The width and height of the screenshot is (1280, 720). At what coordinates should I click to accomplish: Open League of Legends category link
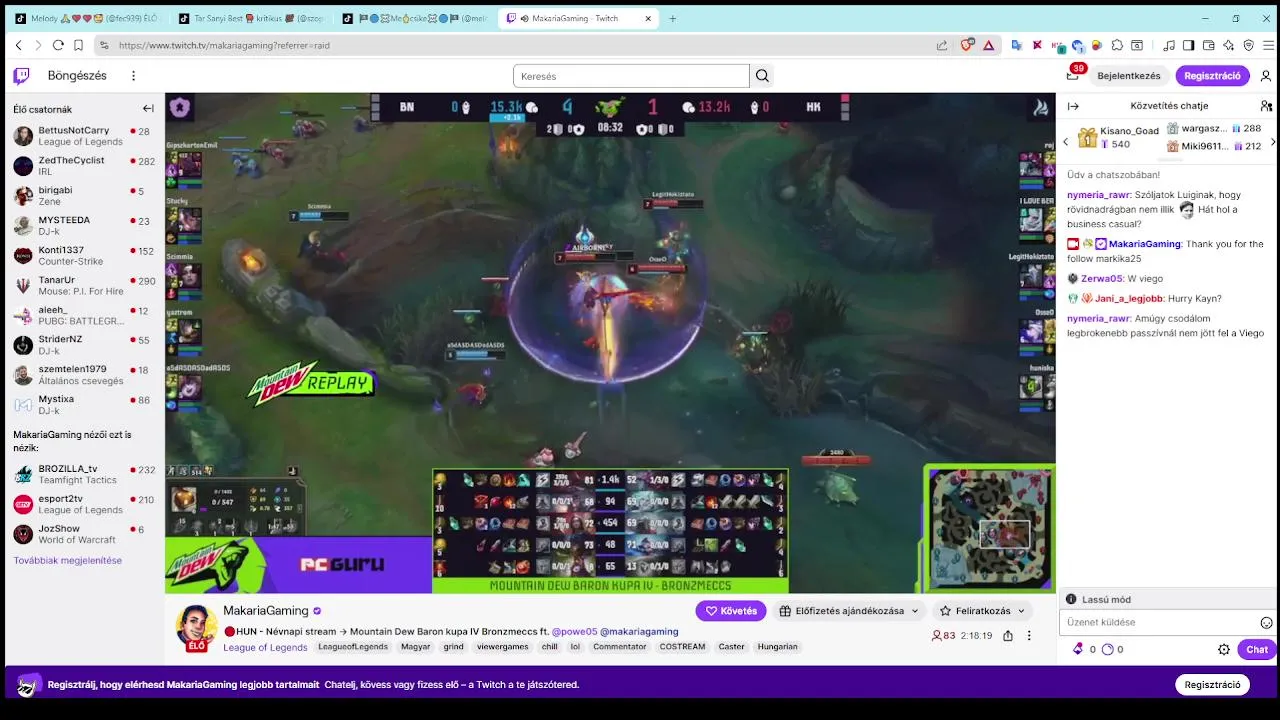(265, 647)
